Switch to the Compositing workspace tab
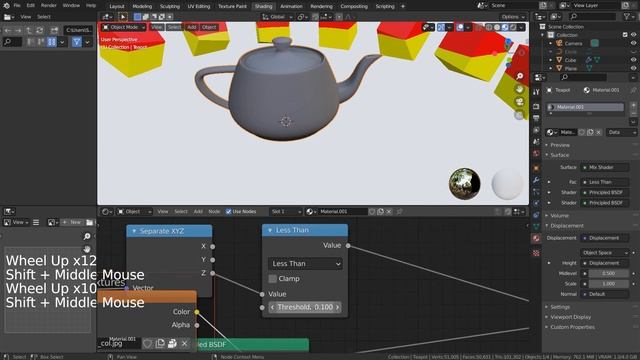 [354, 6]
